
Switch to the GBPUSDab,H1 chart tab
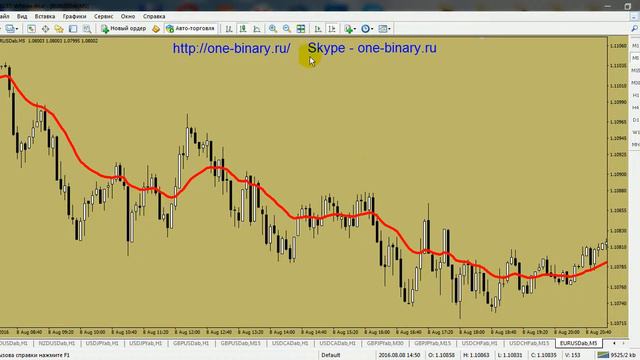point(191,344)
